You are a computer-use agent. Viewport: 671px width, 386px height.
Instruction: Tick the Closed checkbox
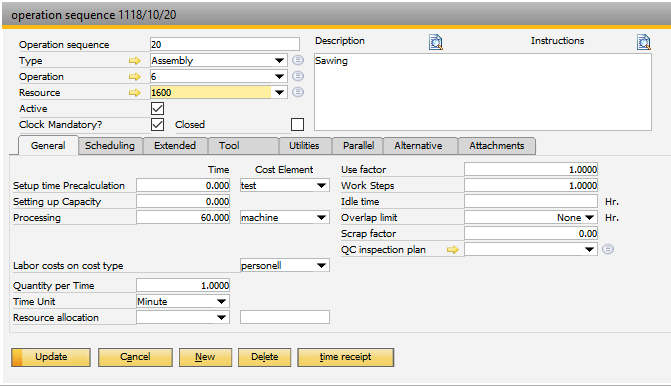(297, 125)
